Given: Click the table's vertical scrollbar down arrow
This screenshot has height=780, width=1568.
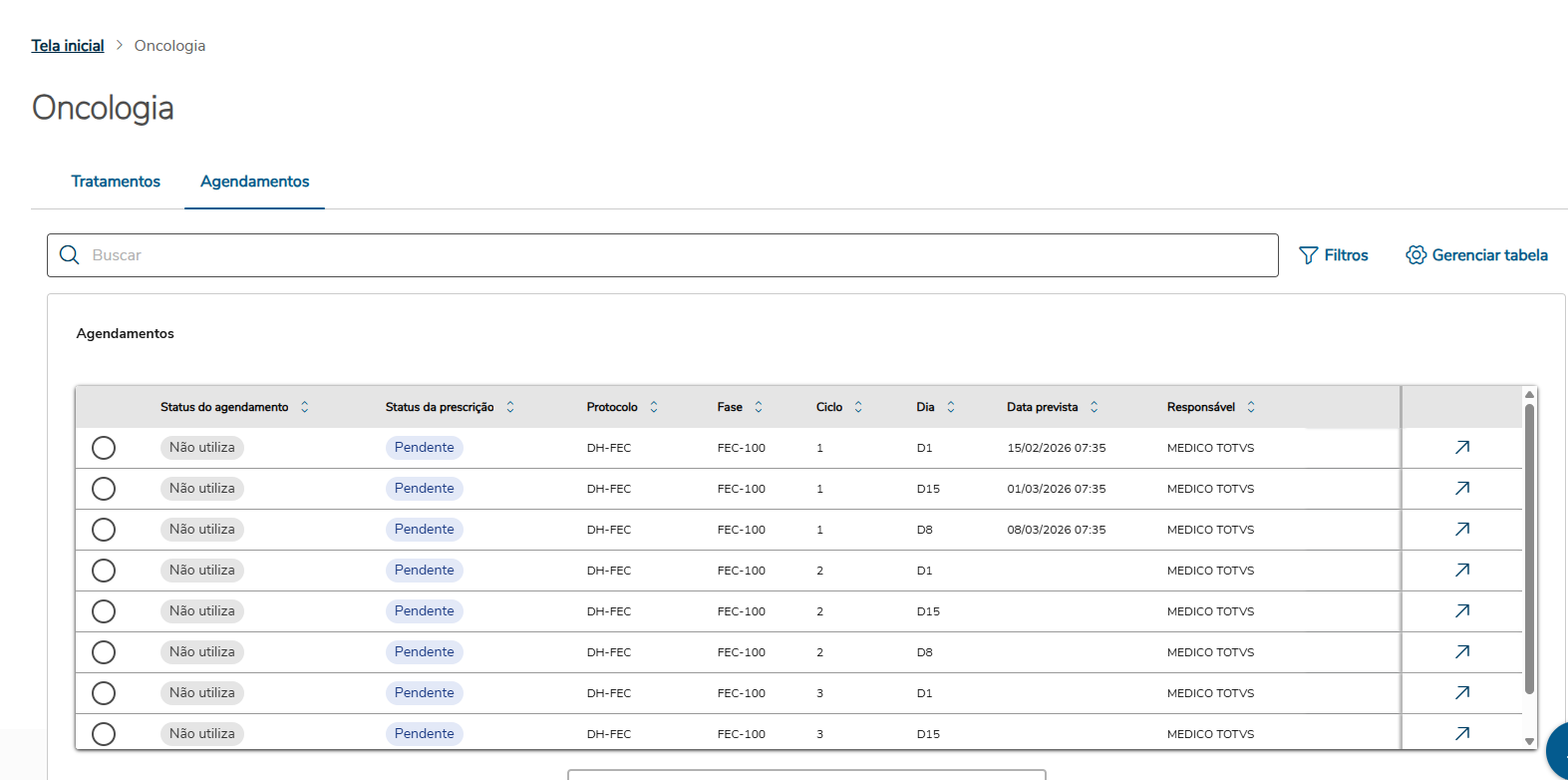Looking at the screenshot, I should [x=1529, y=741].
